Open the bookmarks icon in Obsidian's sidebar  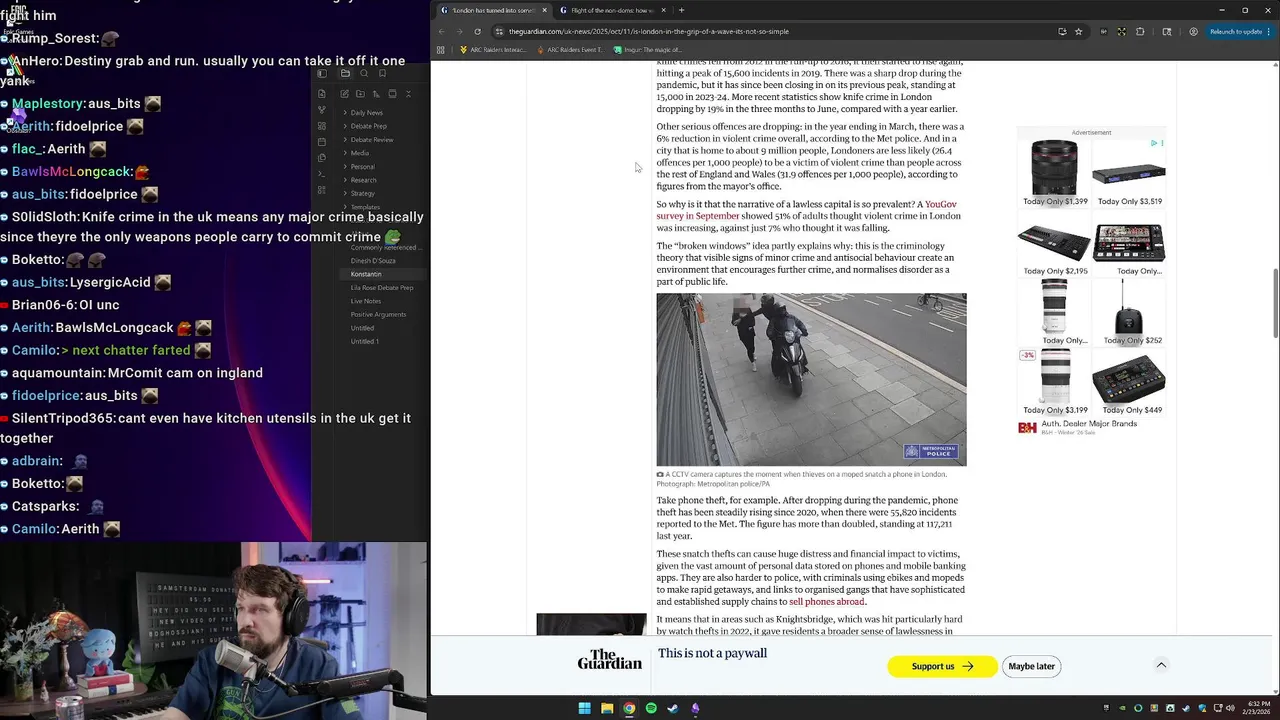click(x=382, y=73)
